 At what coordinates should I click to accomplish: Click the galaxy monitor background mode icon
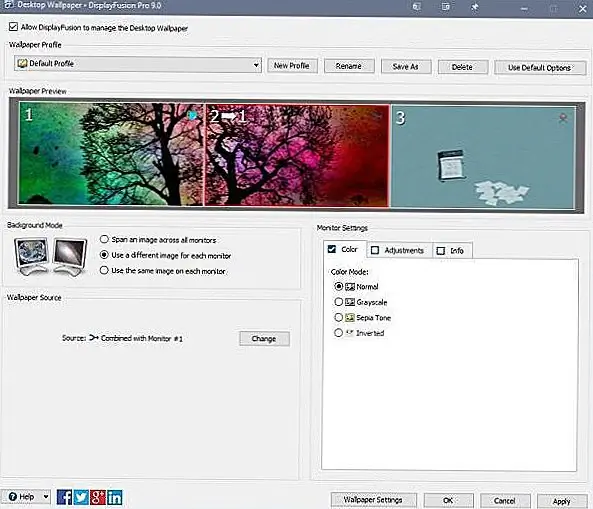70,257
